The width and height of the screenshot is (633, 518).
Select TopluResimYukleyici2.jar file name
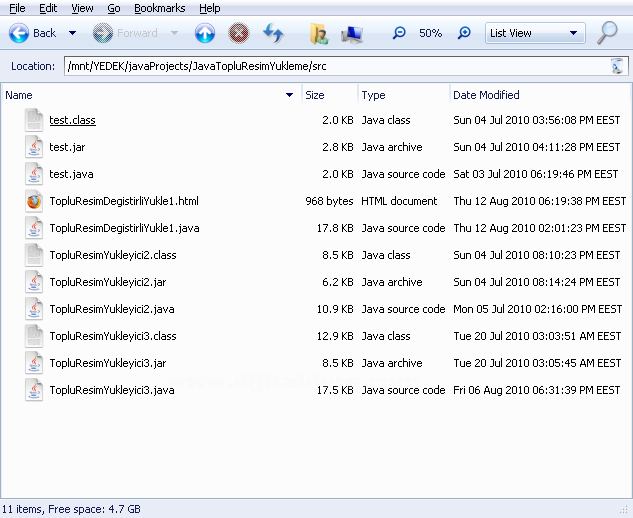[108, 283]
